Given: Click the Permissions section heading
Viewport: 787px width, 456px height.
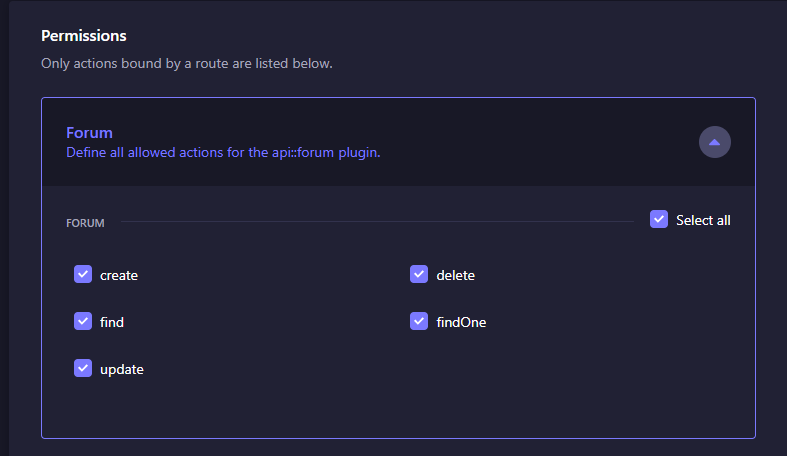Looking at the screenshot, I should pyautogui.click(x=84, y=36).
